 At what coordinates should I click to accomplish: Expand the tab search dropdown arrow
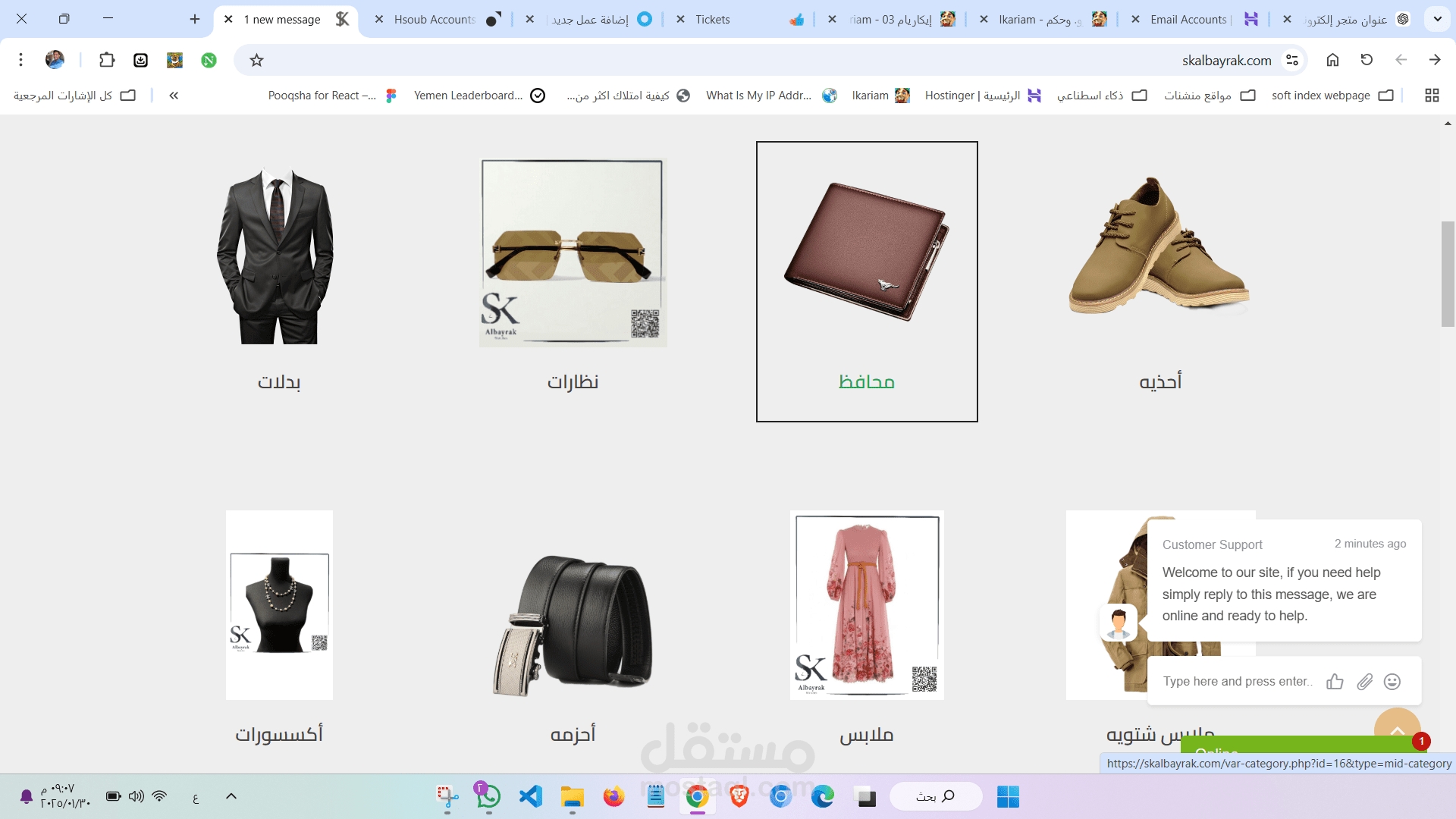1437,19
